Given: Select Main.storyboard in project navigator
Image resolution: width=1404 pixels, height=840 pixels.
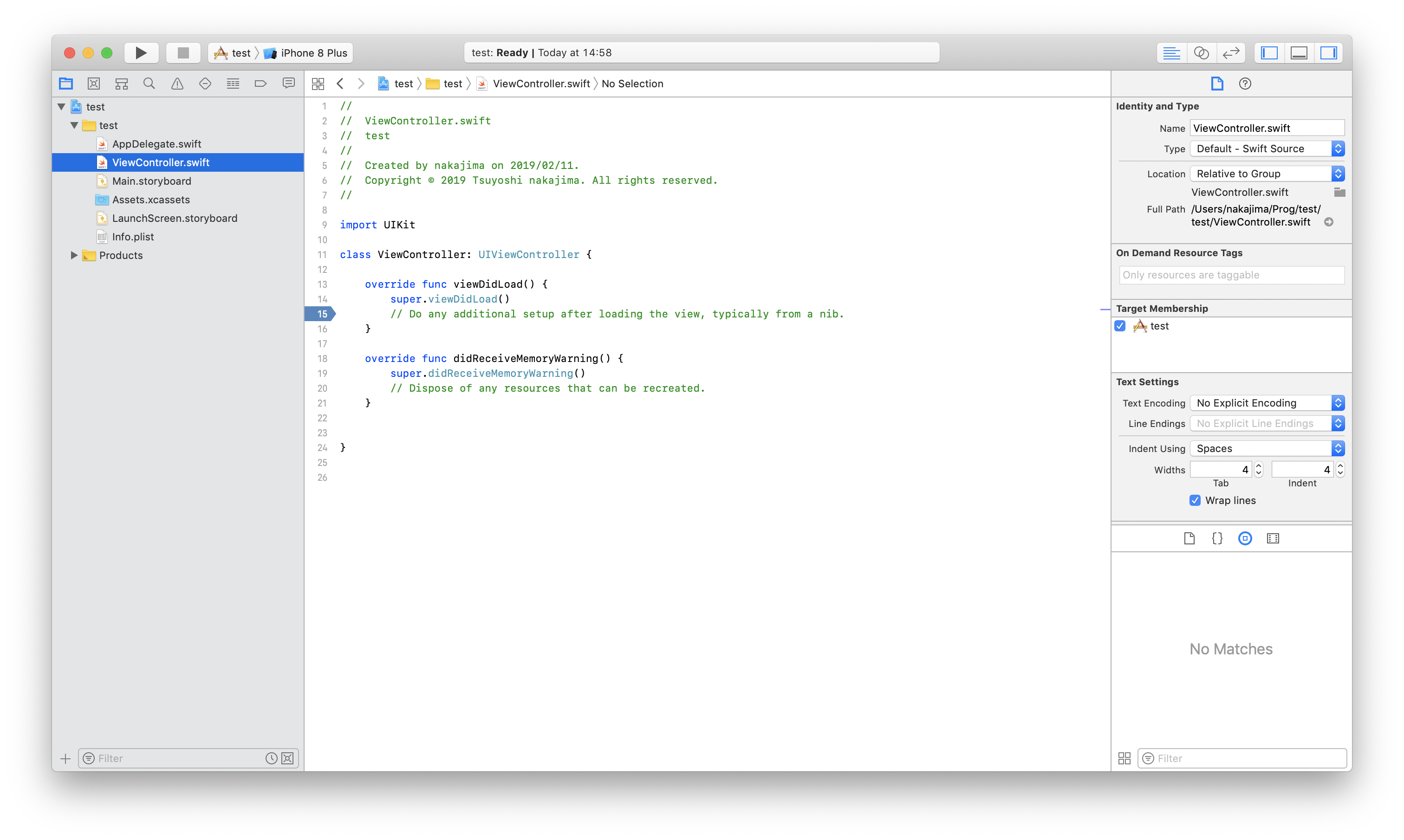Looking at the screenshot, I should (151, 181).
